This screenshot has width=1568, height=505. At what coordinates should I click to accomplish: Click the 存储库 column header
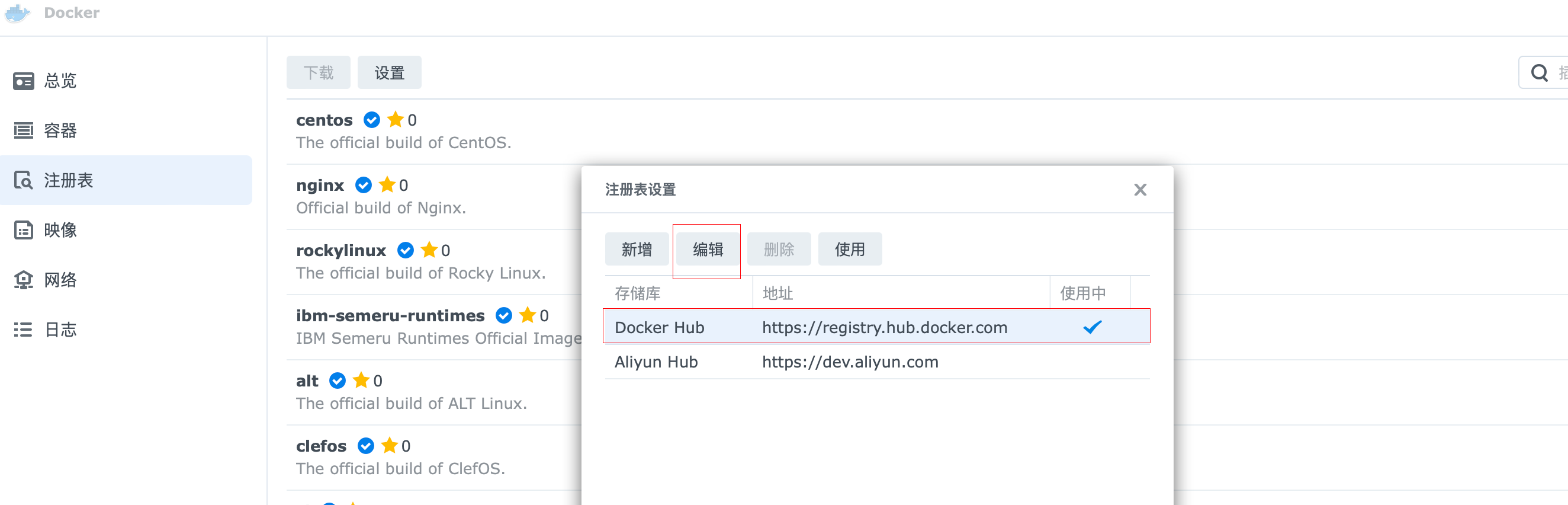[679, 293]
